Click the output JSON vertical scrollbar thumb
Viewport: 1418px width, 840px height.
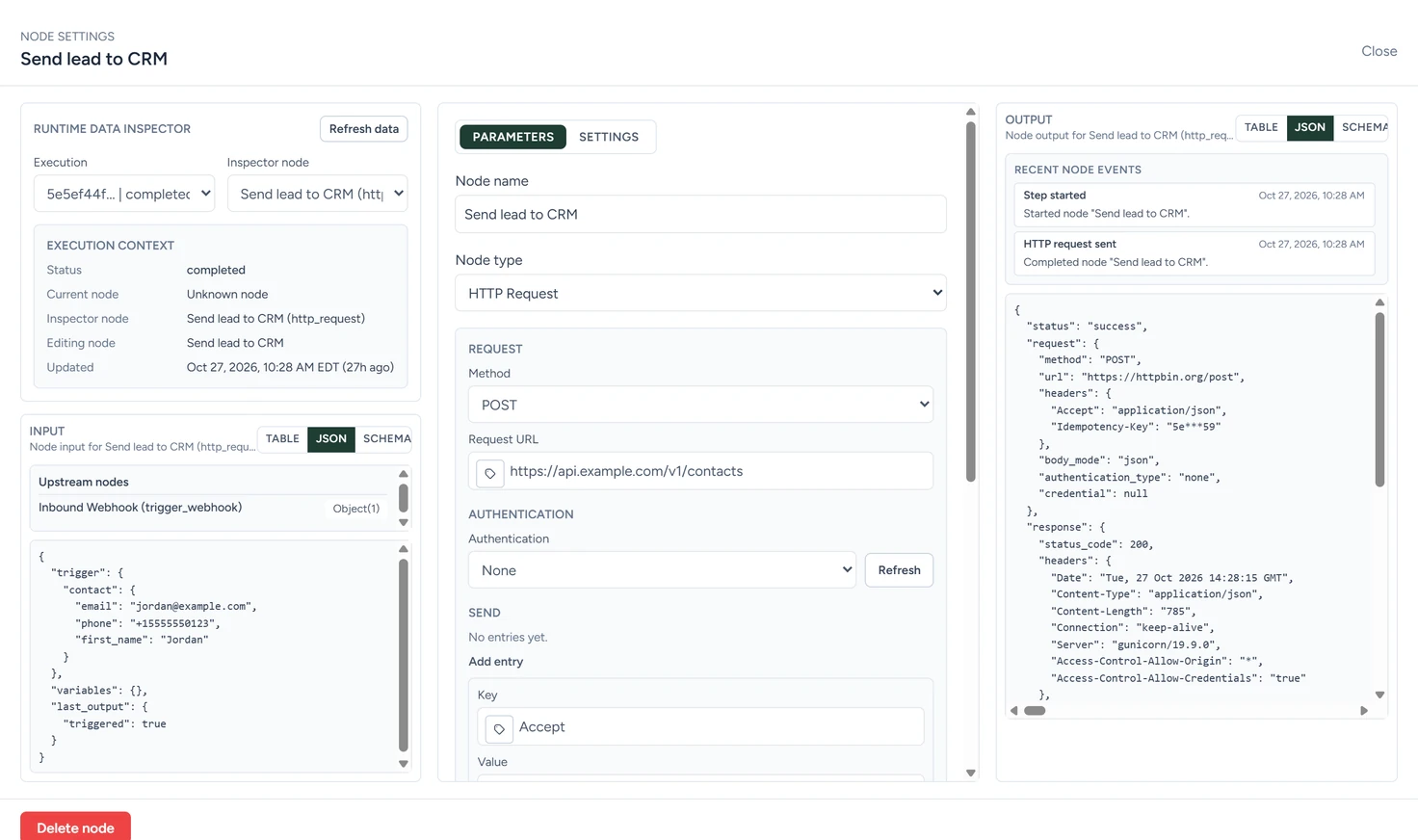[1379, 400]
